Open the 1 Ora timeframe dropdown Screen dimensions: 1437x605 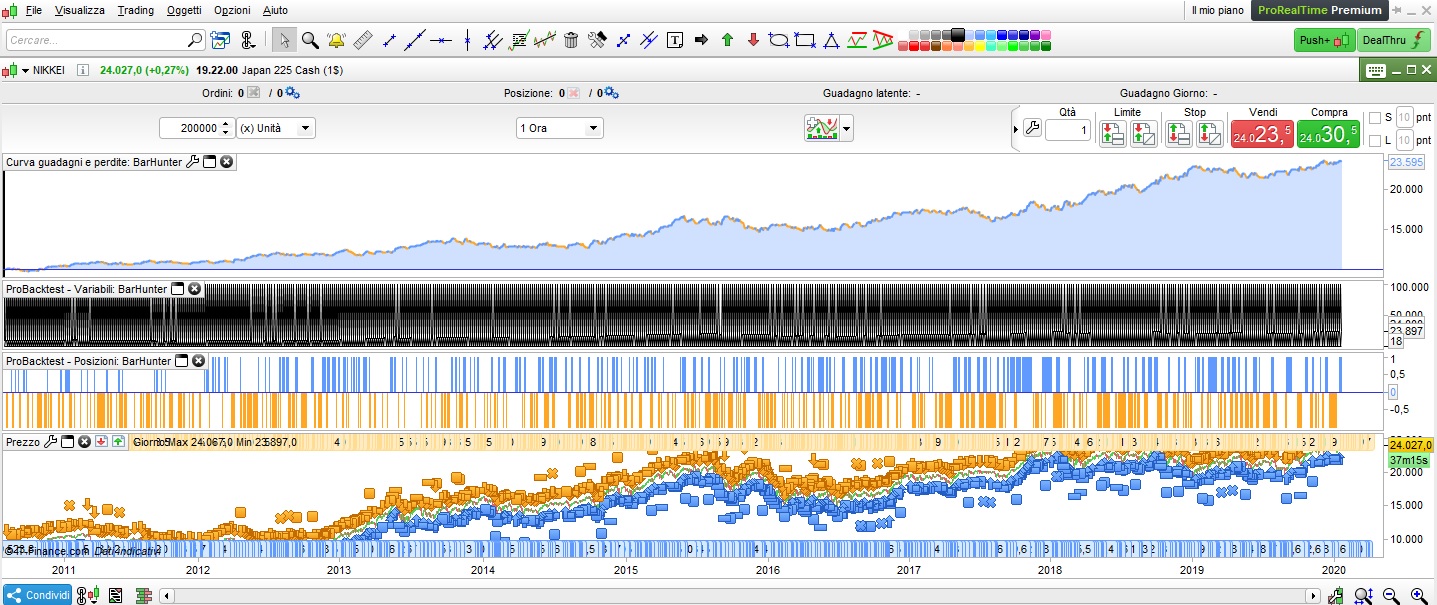pos(560,128)
